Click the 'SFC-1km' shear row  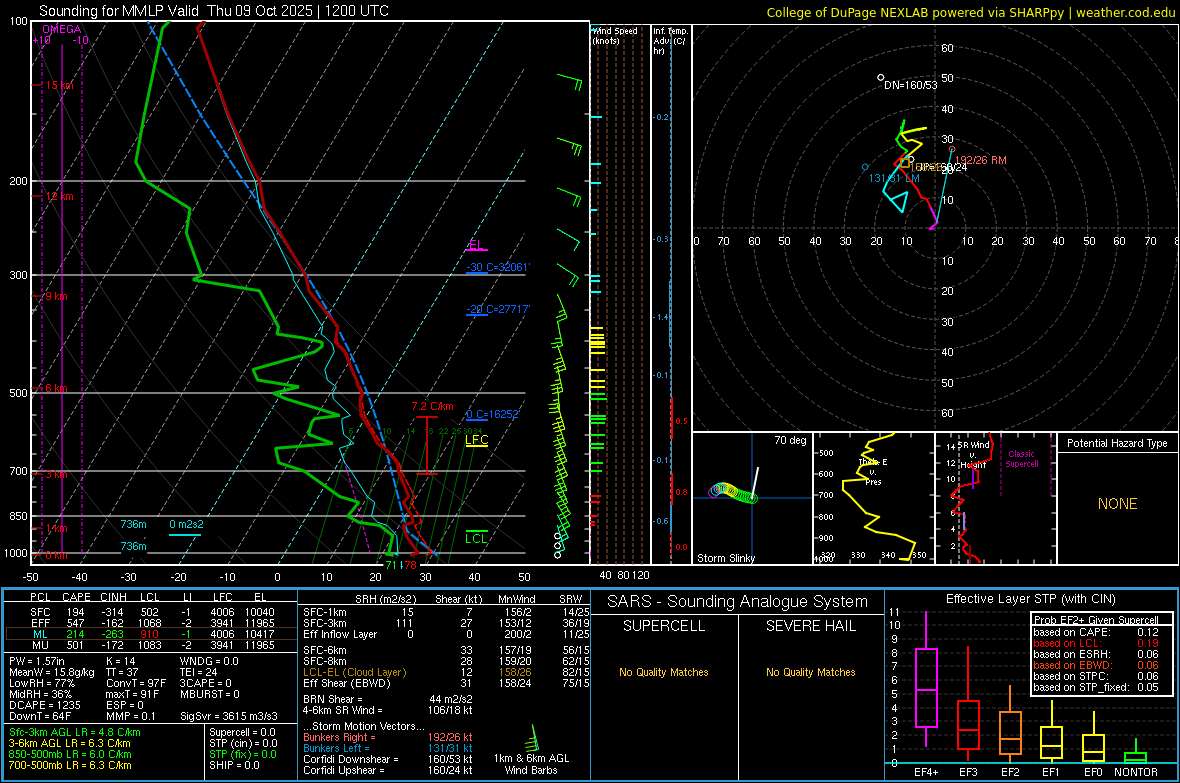pos(446,612)
